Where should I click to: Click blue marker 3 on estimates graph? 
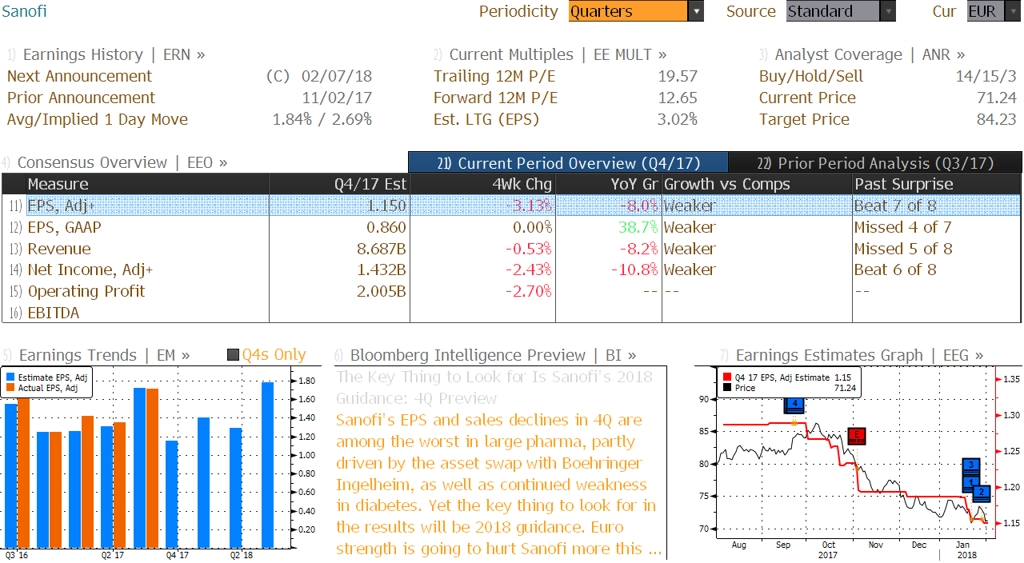(x=971, y=465)
